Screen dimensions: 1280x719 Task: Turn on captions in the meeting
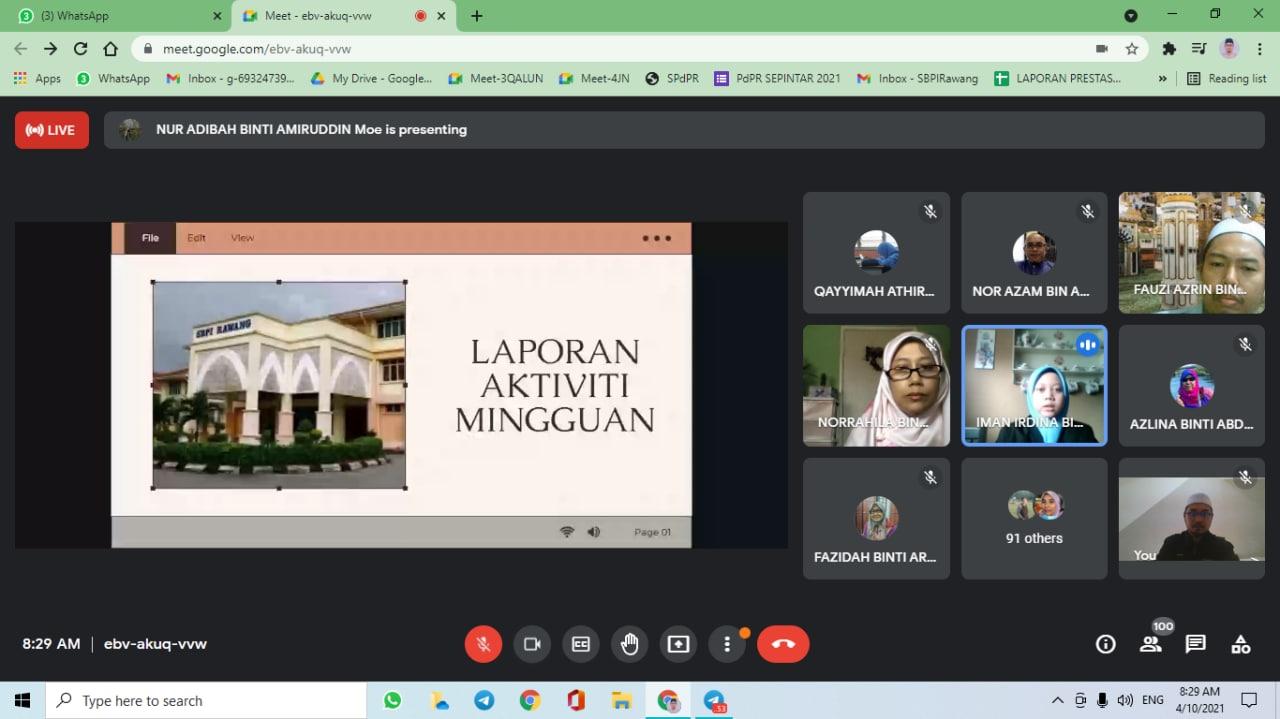pos(580,644)
